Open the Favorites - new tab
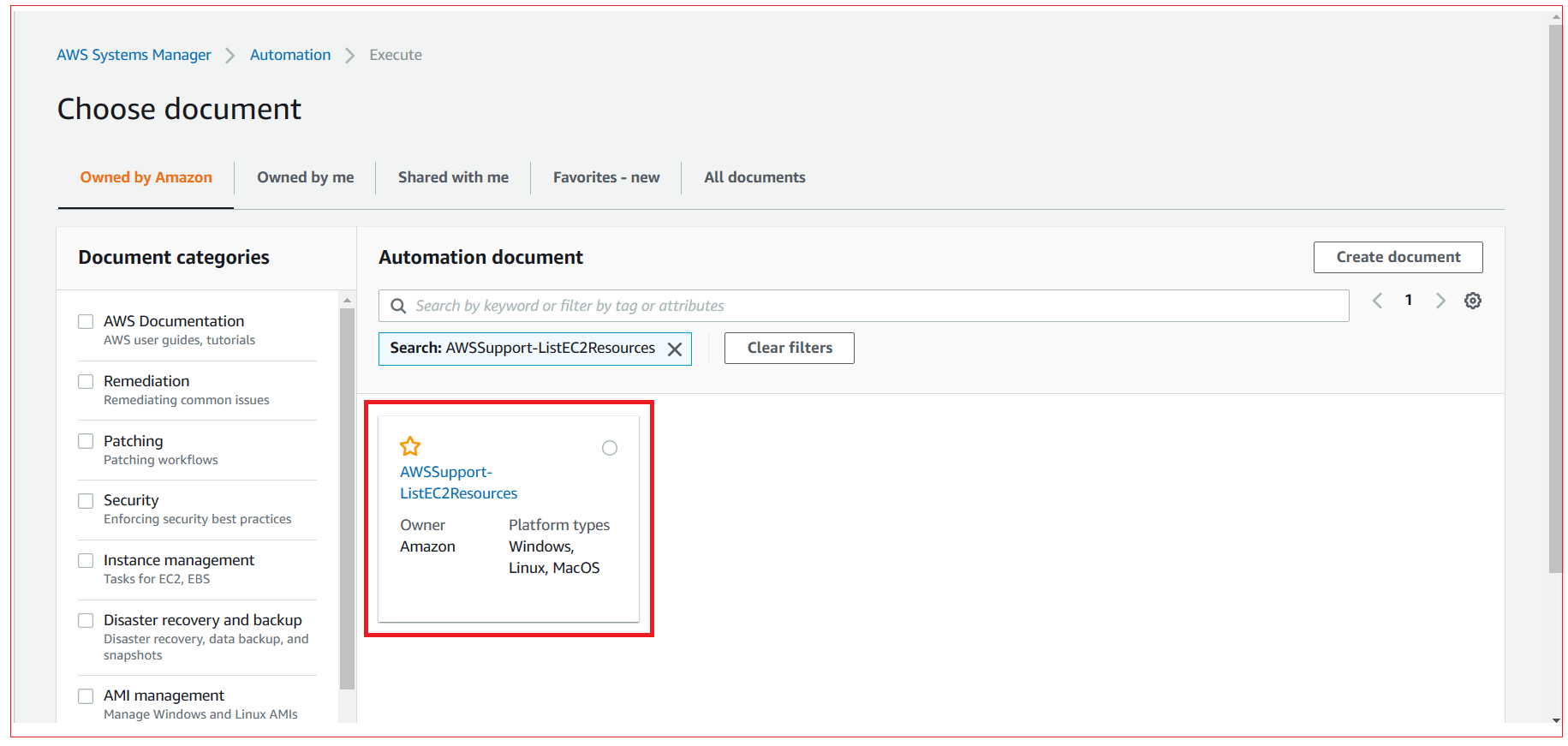 606,177
